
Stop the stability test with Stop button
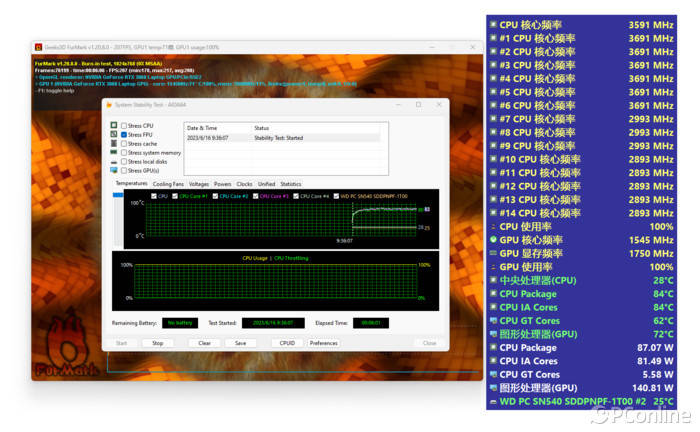(158, 343)
